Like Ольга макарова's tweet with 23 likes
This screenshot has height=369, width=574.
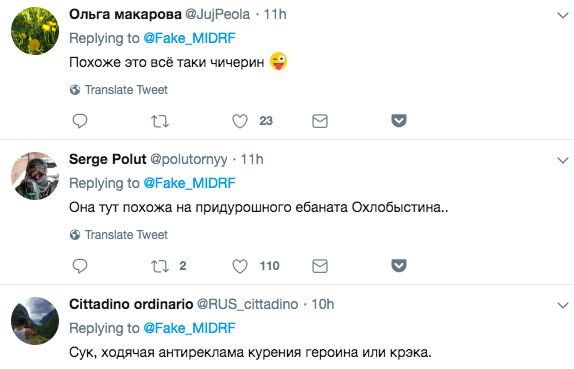[240, 121]
